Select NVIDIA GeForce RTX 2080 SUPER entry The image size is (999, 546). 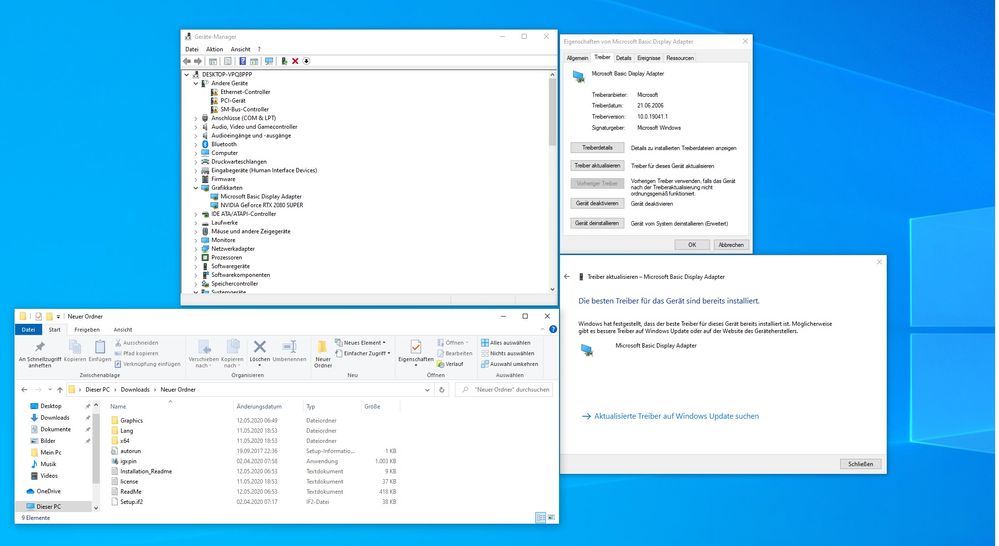tap(262, 205)
